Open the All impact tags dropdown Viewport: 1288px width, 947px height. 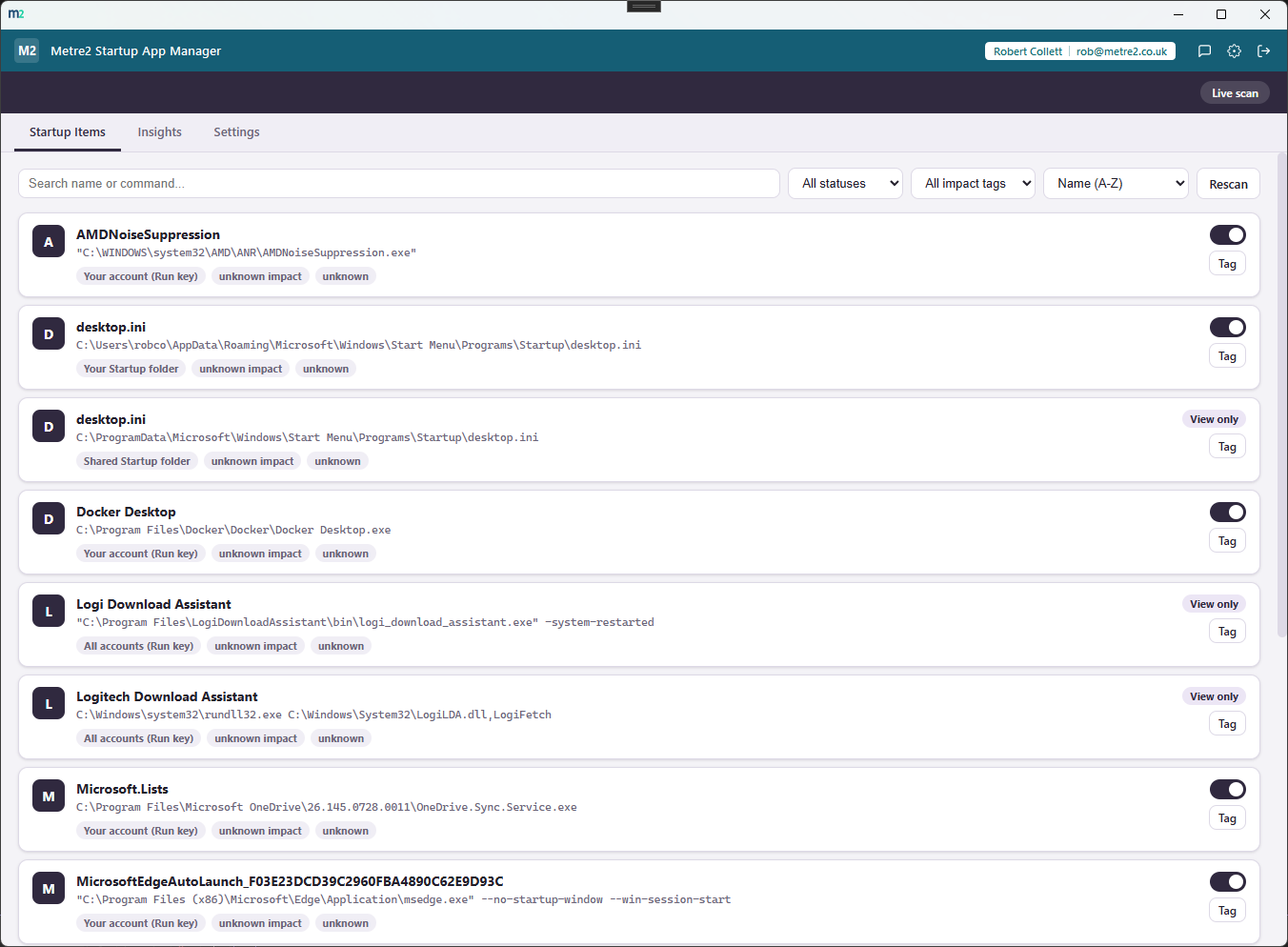973,184
